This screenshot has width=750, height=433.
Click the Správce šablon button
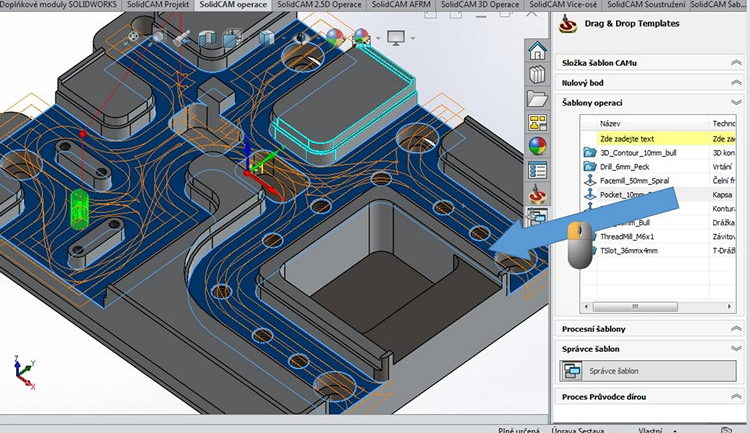click(648, 371)
